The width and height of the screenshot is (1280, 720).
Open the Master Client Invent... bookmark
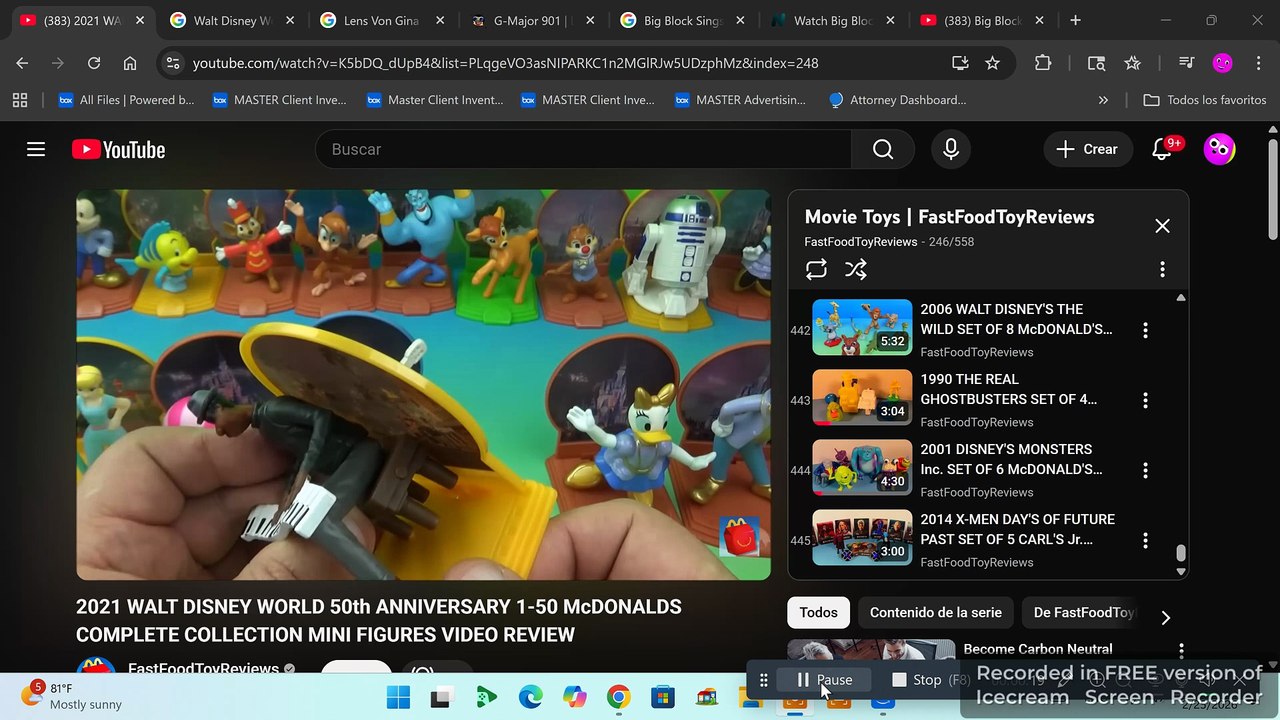[x=434, y=100]
